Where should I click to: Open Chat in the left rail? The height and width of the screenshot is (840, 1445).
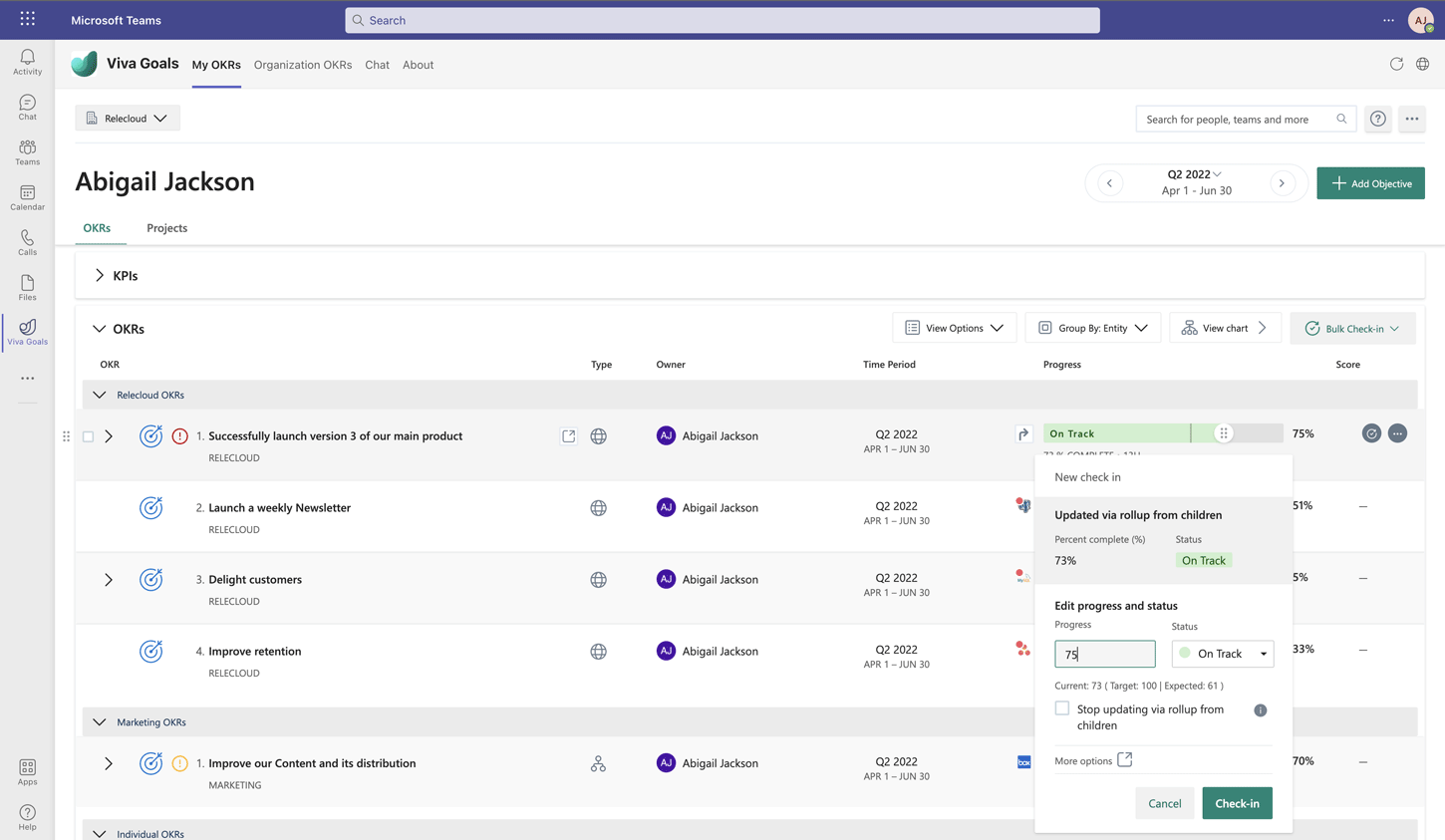pyautogui.click(x=27, y=108)
